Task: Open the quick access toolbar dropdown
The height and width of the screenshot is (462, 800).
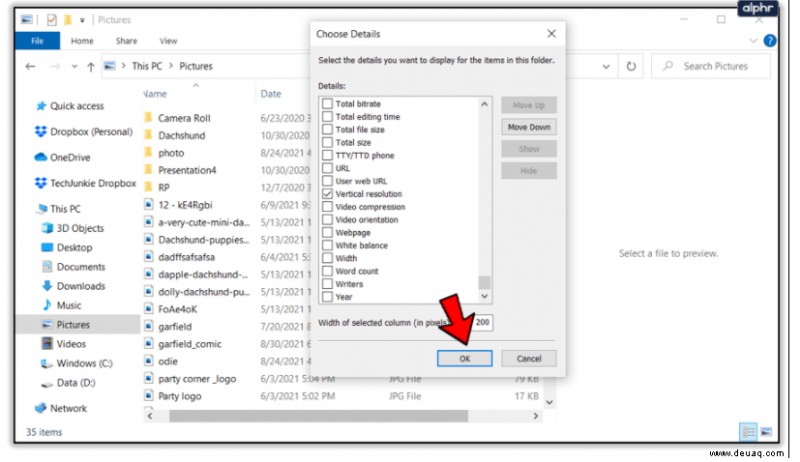Action: (x=82, y=20)
